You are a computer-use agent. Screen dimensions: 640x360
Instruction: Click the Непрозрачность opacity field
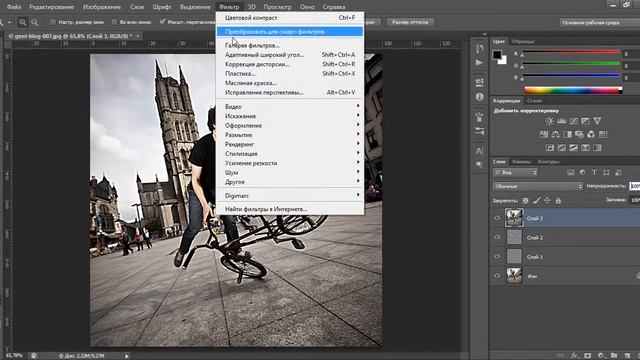point(635,186)
